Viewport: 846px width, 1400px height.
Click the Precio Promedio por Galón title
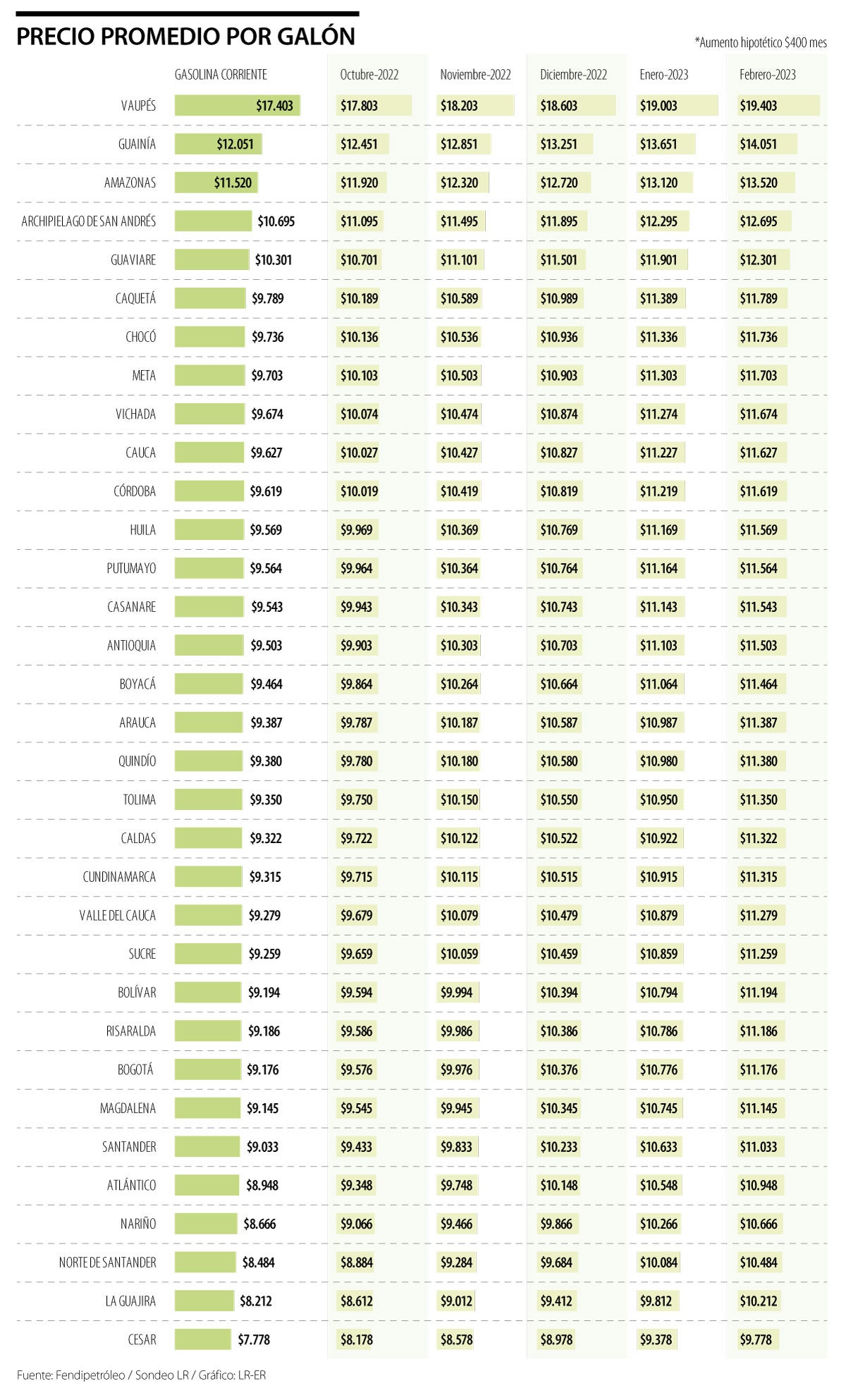[x=185, y=37]
